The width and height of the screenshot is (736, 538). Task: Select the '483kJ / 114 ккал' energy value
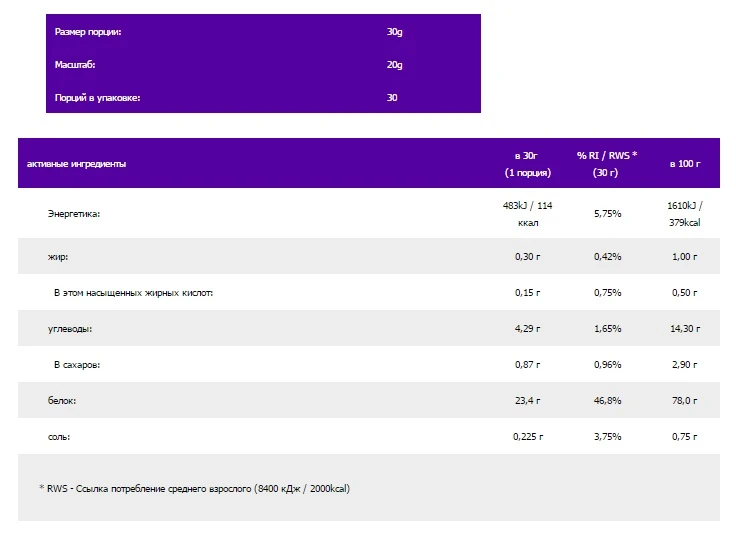(x=526, y=214)
